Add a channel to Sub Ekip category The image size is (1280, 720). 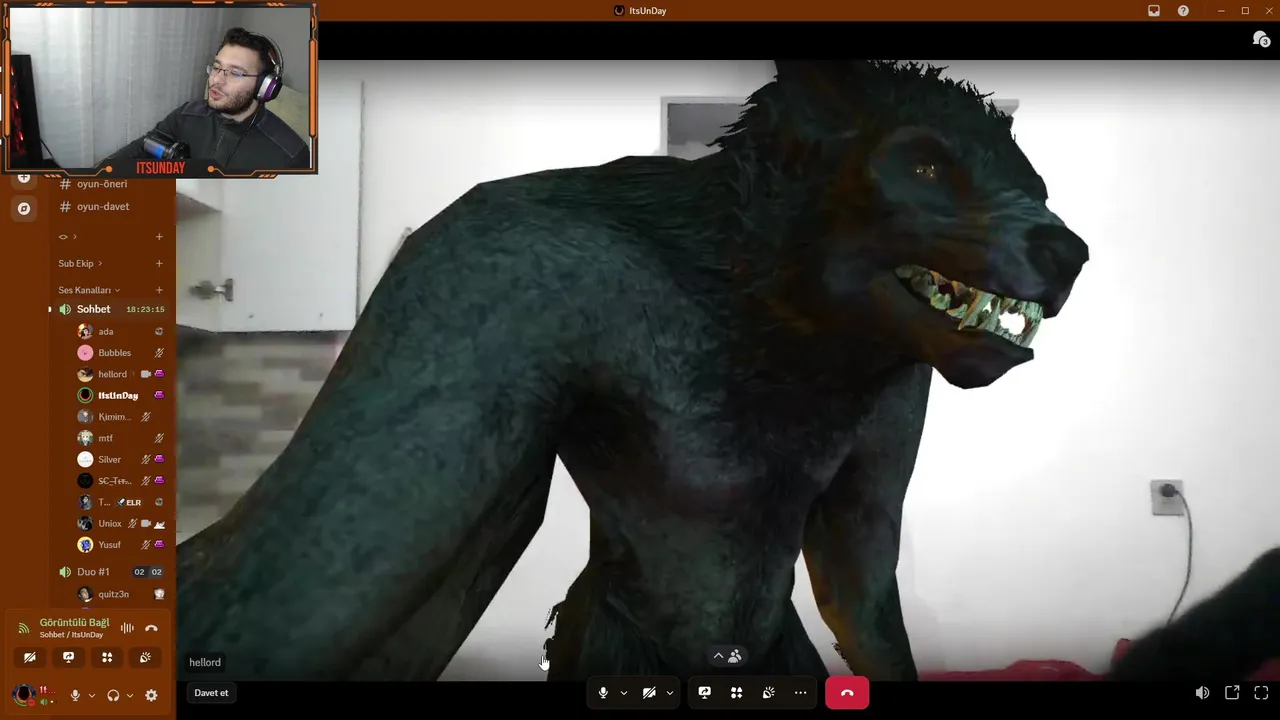click(x=158, y=263)
